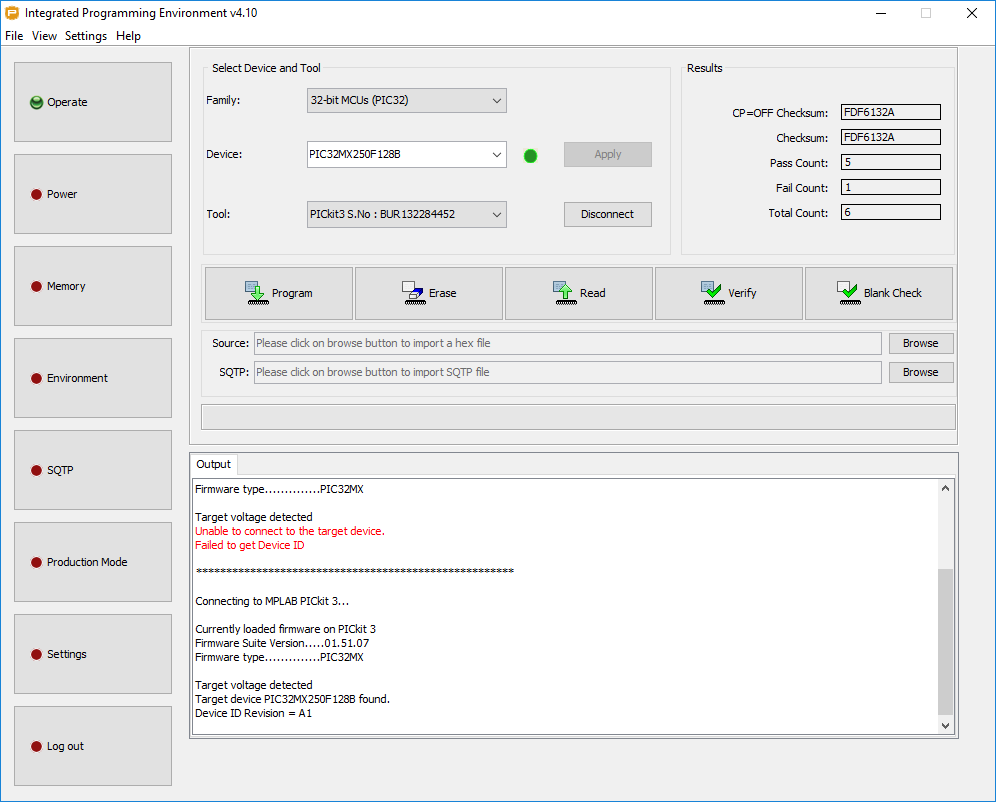
Task: Click the Blank Check button
Action: pos(878,293)
